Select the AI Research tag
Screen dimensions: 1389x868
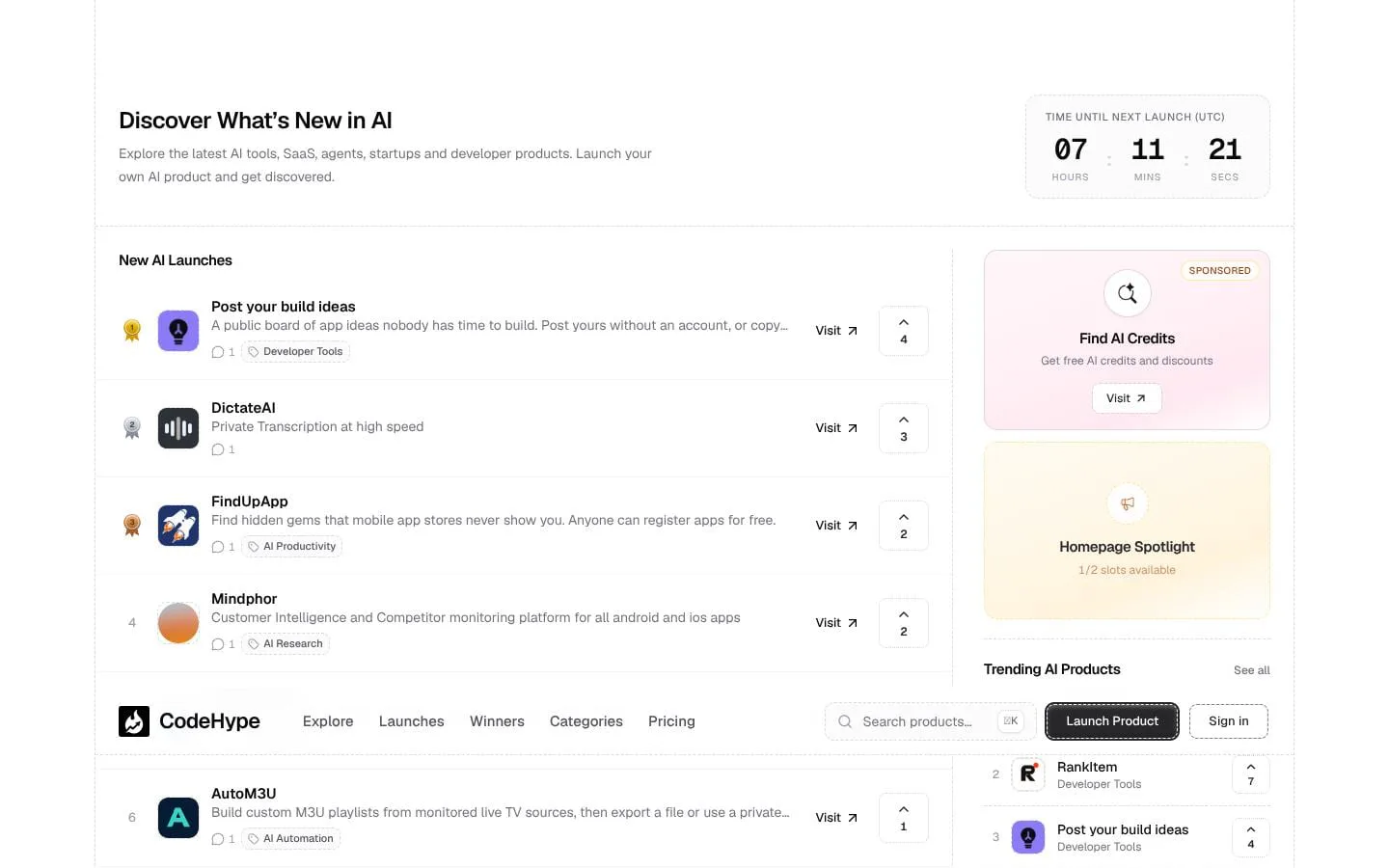[x=286, y=644]
